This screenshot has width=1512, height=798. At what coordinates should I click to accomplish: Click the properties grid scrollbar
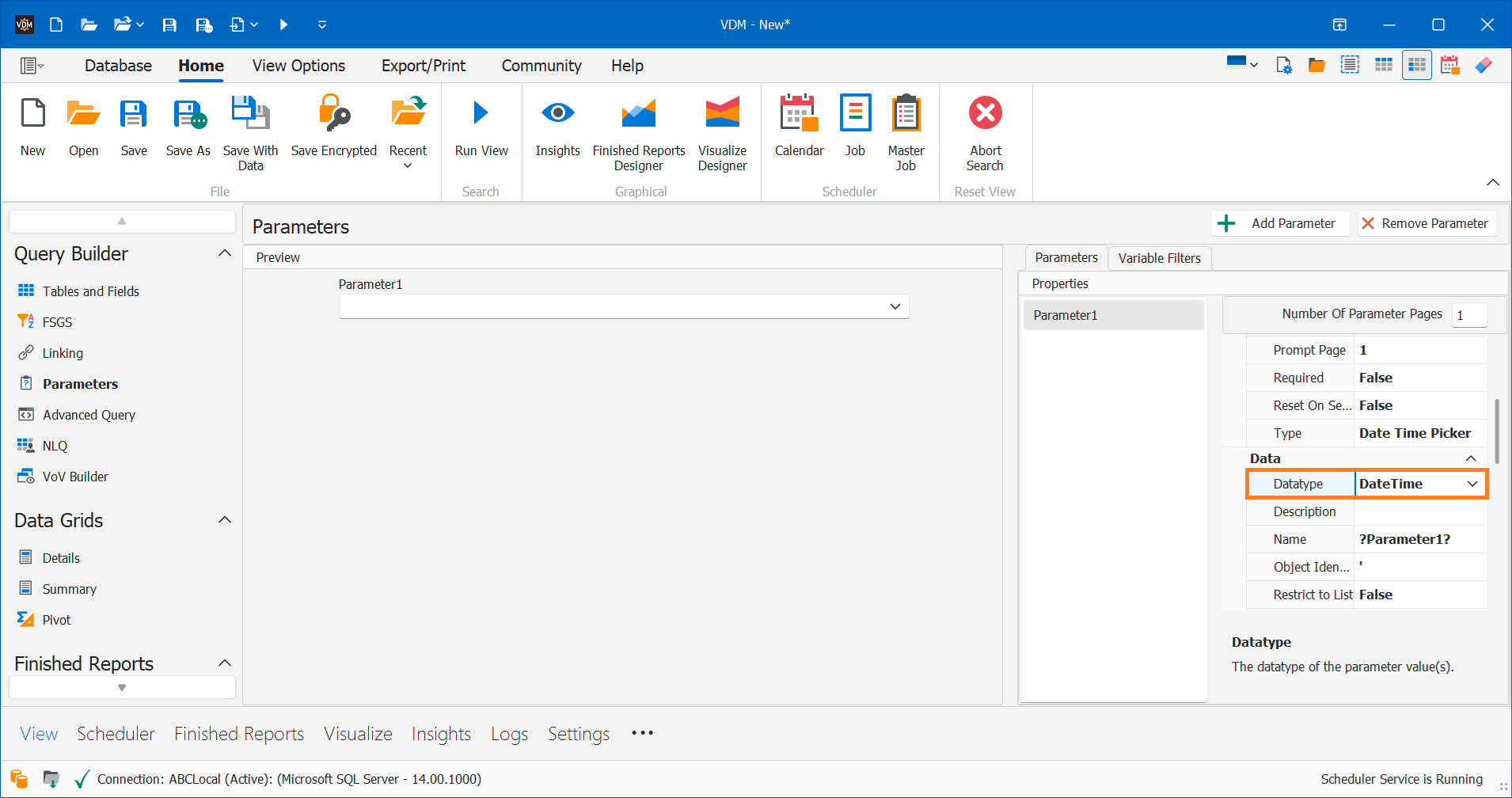pos(1496,431)
